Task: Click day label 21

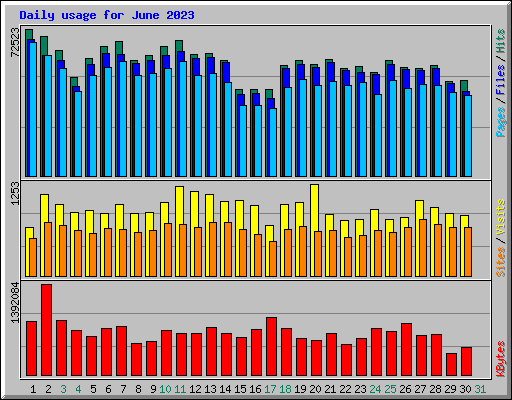Action: (x=330, y=389)
